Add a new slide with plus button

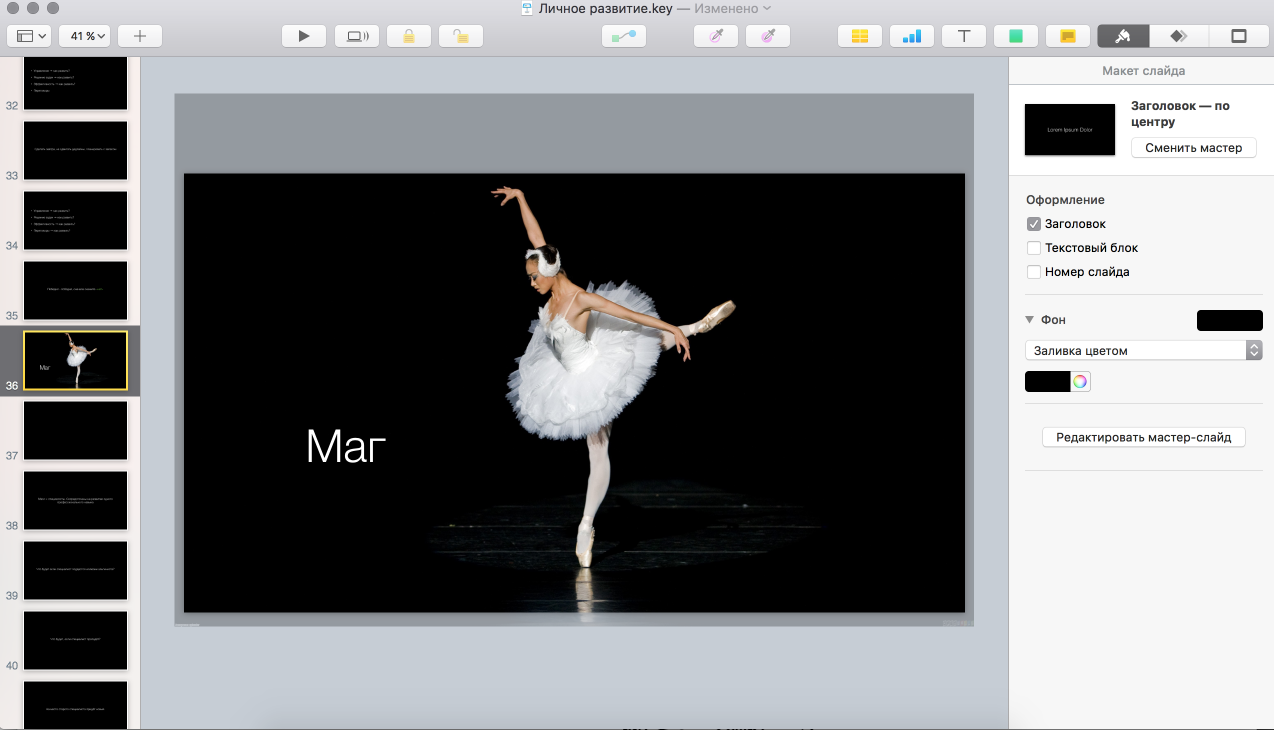click(x=140, y=36)
